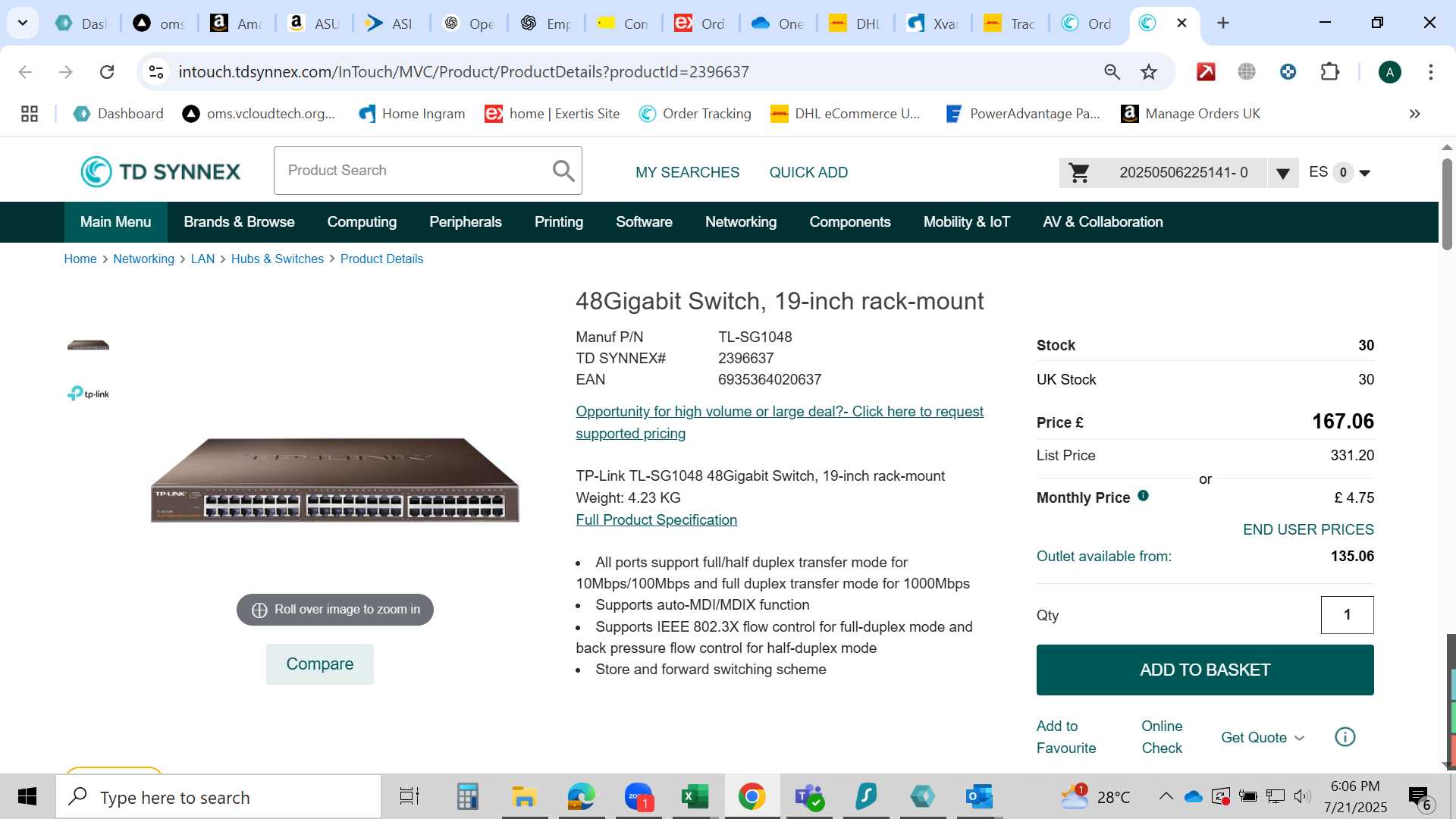Viewport: 1456px width, 819px height.
Task: Open the Main Menu navigation item
Action: coord(115,222)
